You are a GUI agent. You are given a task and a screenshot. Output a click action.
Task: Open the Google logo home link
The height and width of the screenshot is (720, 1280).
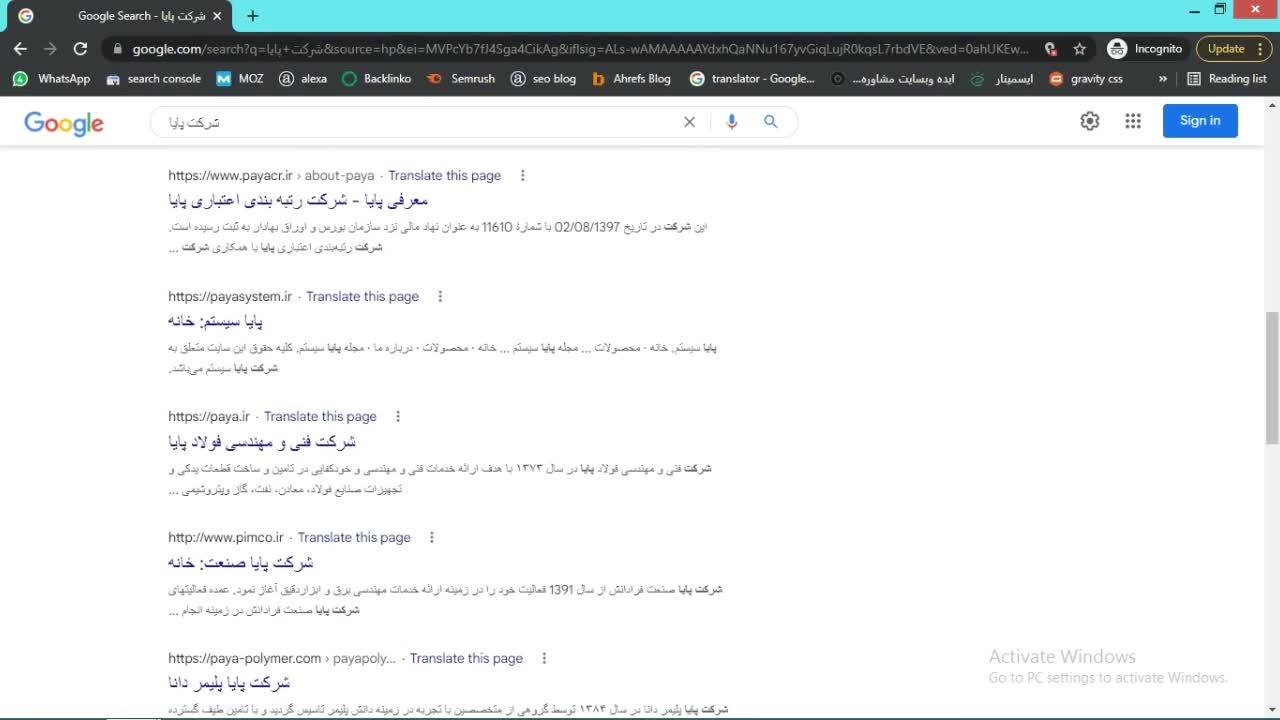click(64, 123)
